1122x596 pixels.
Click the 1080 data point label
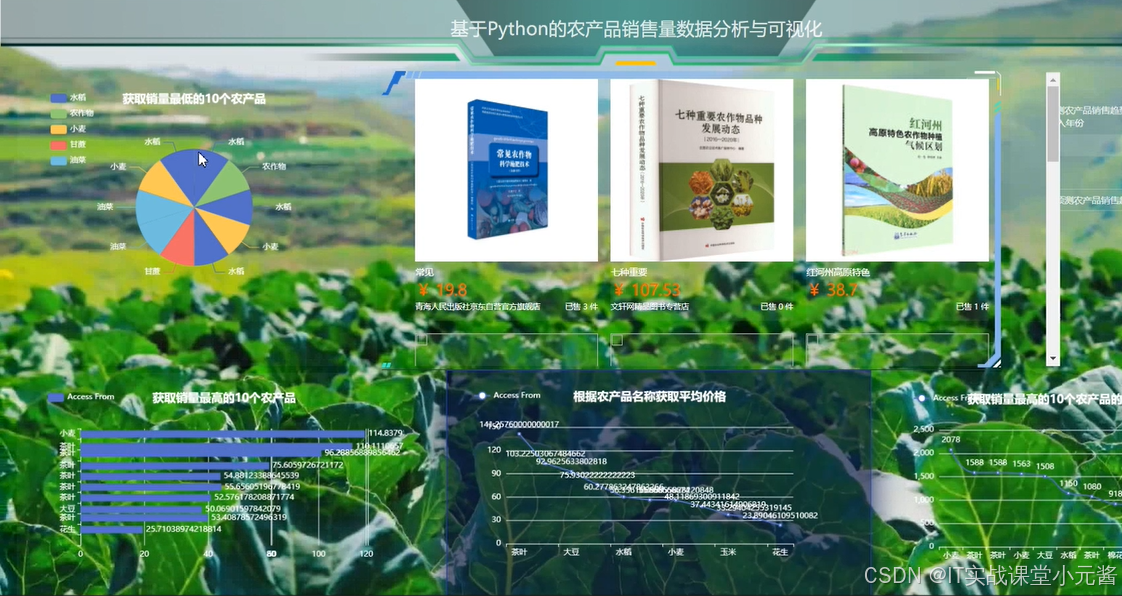click(x=1092, y=487)
